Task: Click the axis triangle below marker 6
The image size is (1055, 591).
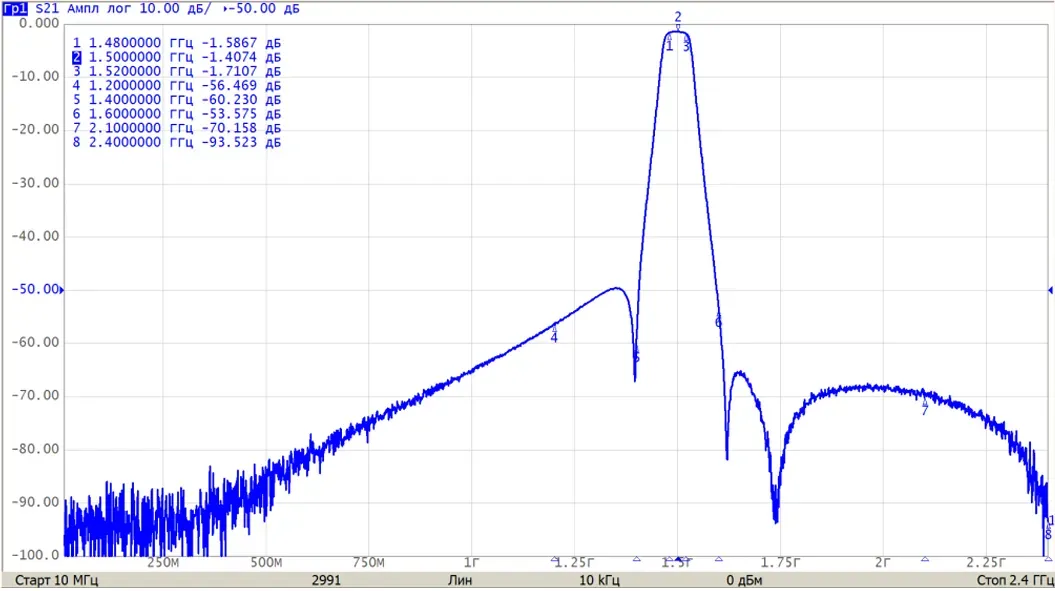Action: [x=719, y=559]
